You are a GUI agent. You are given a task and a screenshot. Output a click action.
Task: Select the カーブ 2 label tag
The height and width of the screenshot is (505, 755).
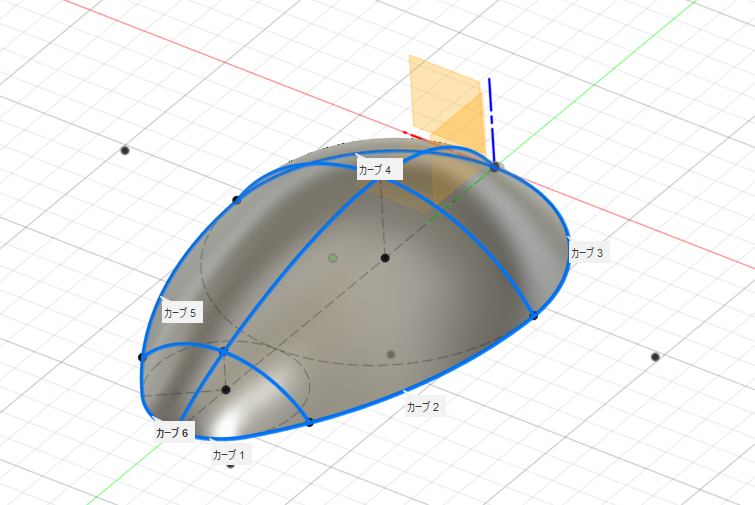tap(424, 407)
